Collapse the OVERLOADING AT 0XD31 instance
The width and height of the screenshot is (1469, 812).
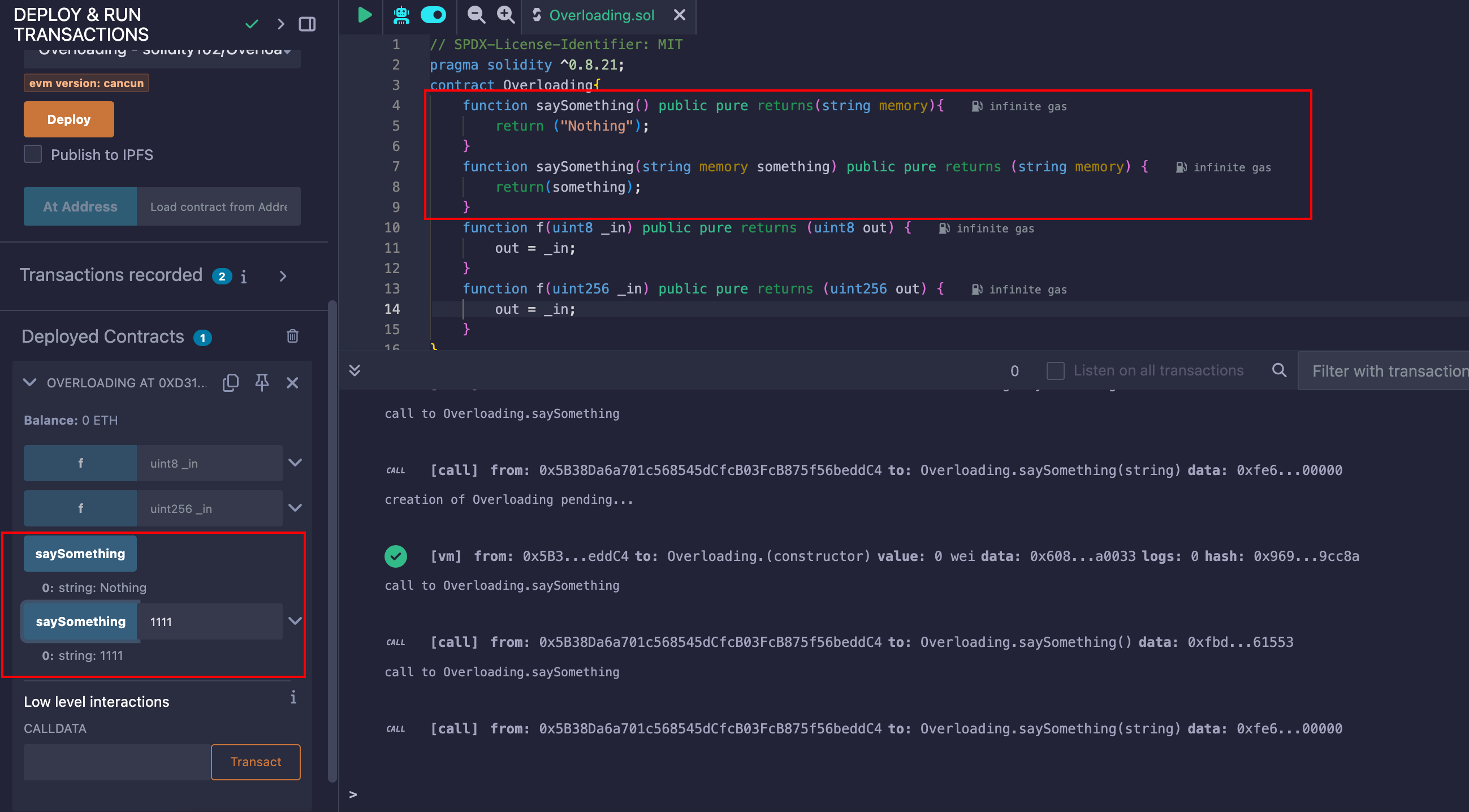pyautogui.click(x=29, y=383)
